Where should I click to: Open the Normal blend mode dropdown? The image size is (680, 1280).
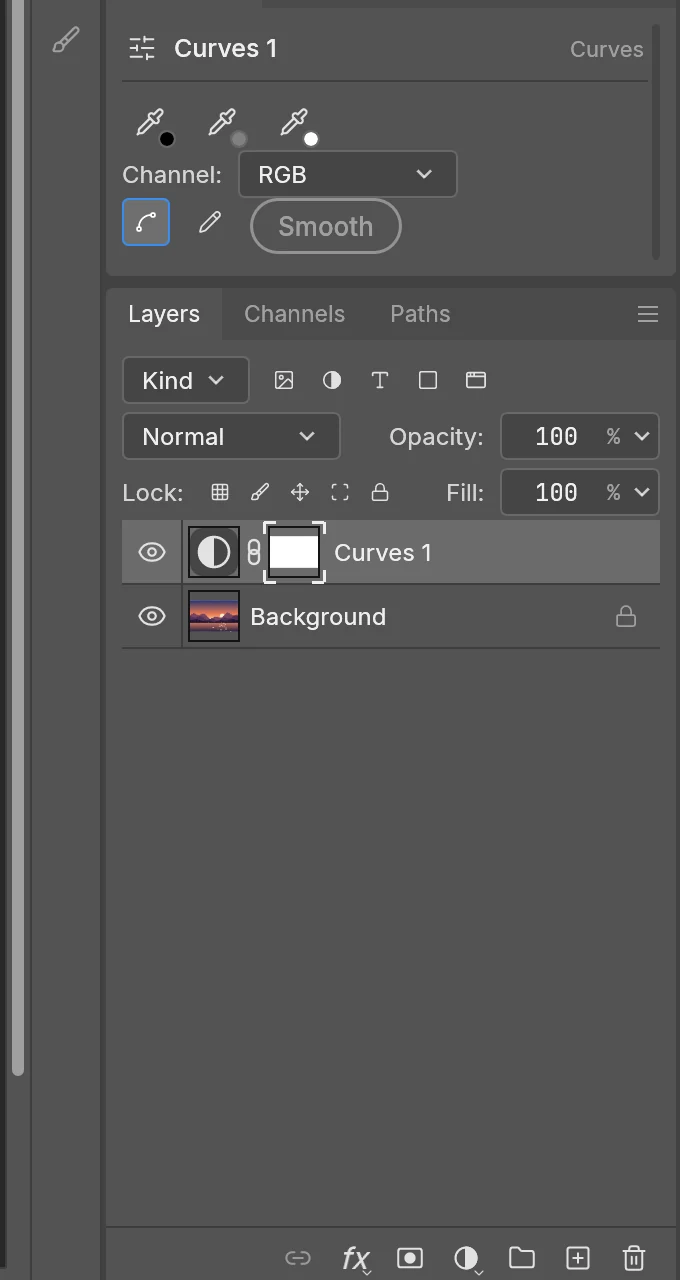tap(231, 436)
